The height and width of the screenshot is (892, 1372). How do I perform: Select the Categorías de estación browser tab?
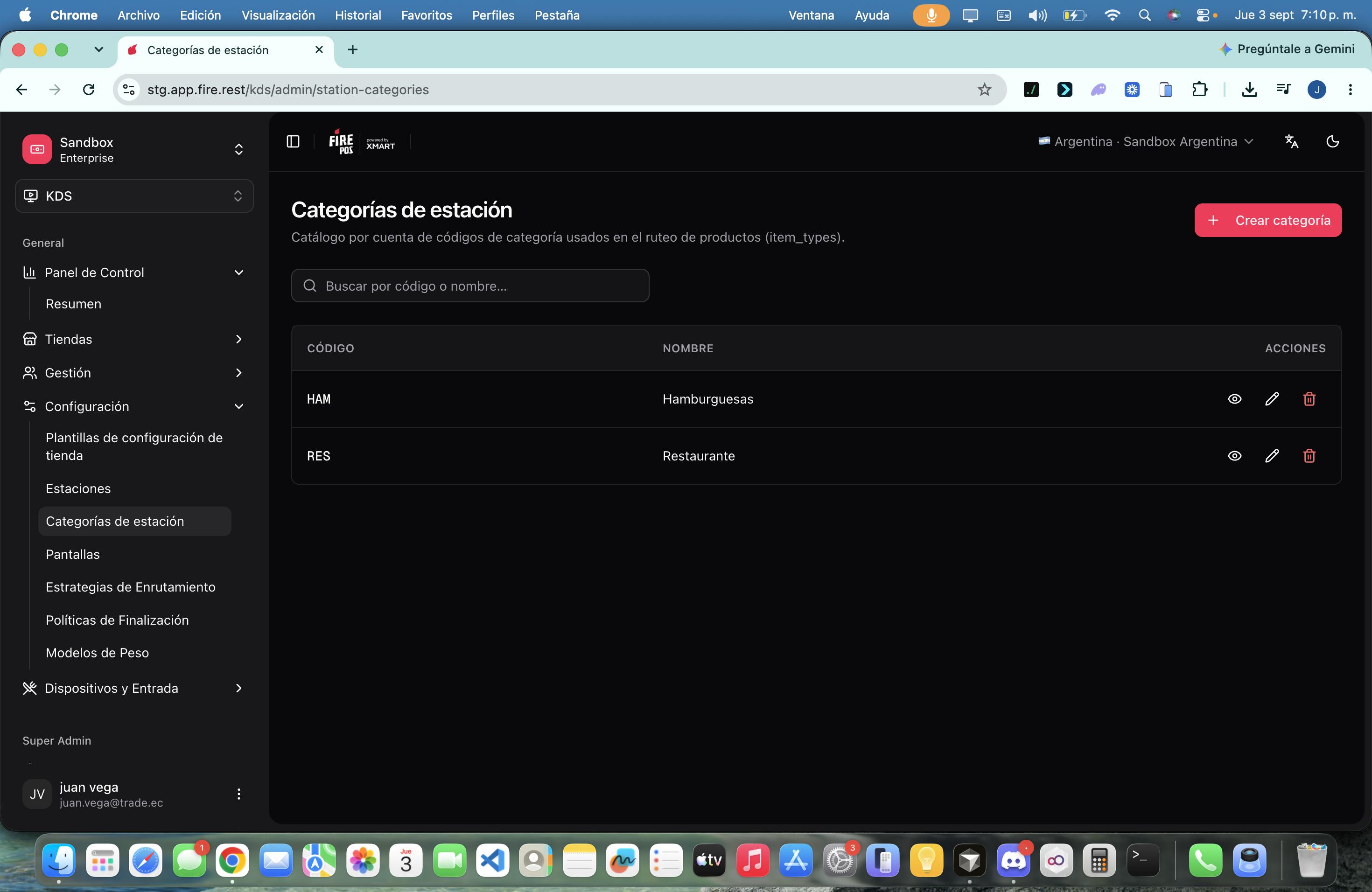click(225, 50)
